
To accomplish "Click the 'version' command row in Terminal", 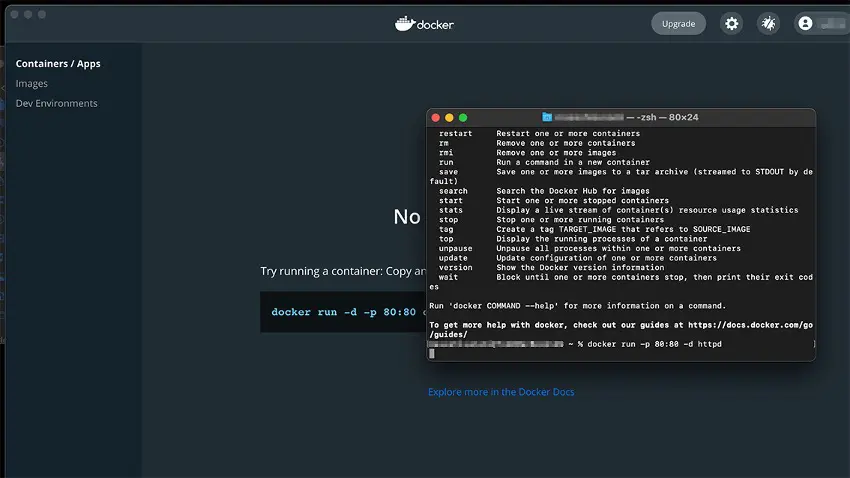I will 551,268.
